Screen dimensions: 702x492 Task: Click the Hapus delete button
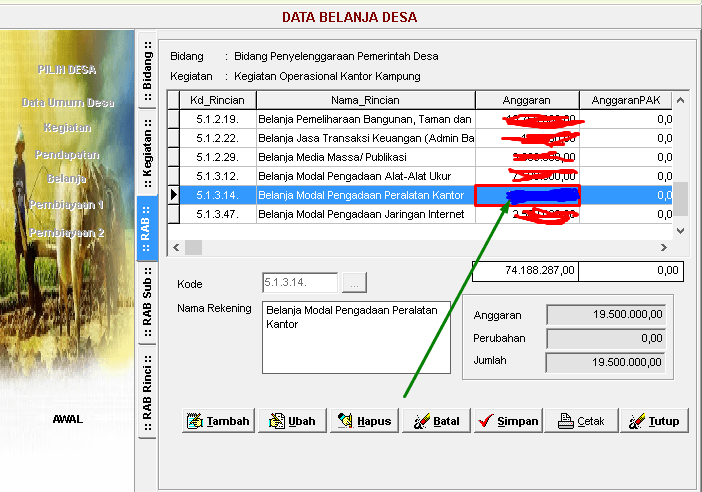pos(364,421)
